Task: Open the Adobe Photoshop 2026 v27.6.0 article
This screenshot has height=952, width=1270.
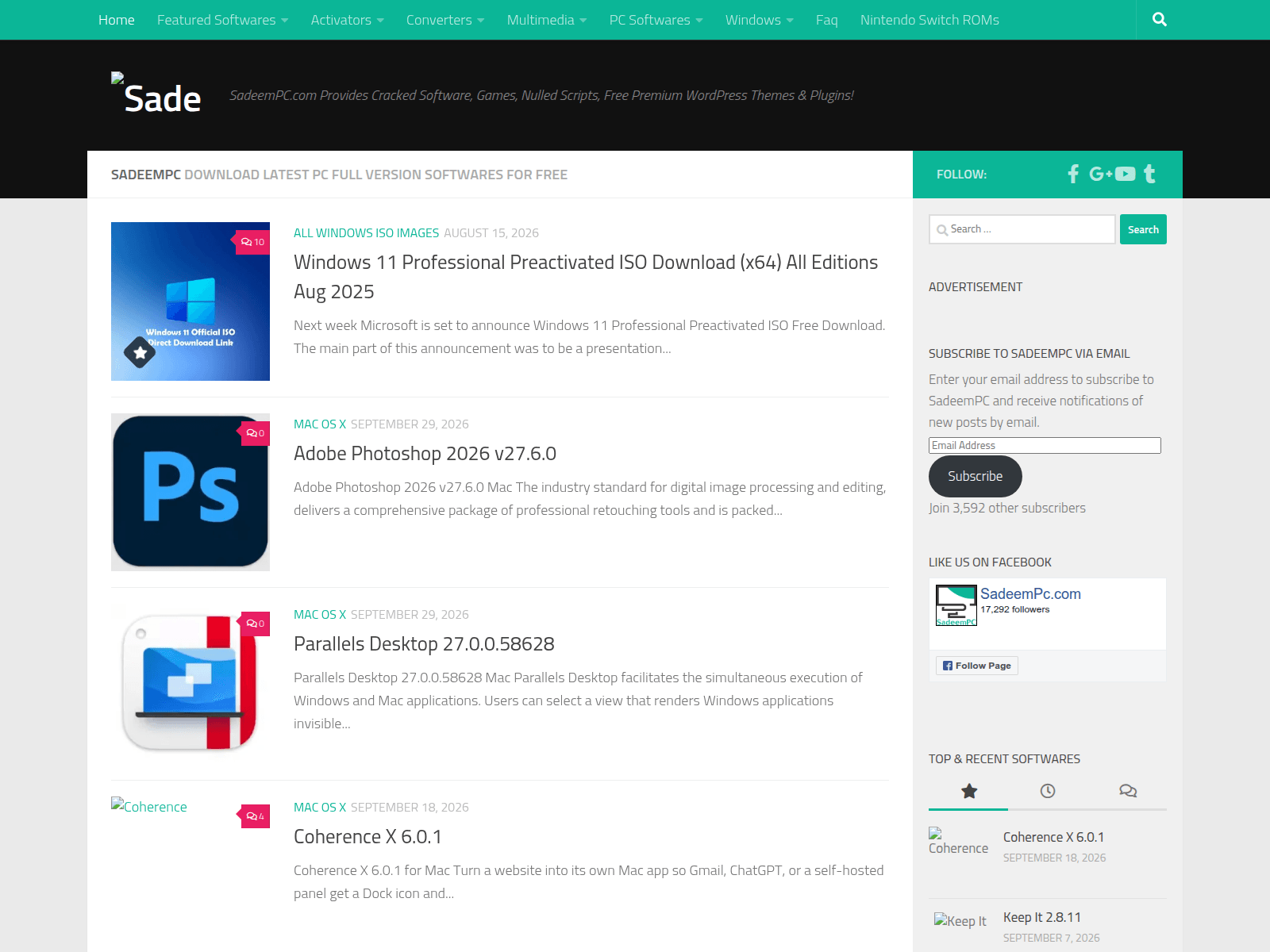Action: pos(425,454)
